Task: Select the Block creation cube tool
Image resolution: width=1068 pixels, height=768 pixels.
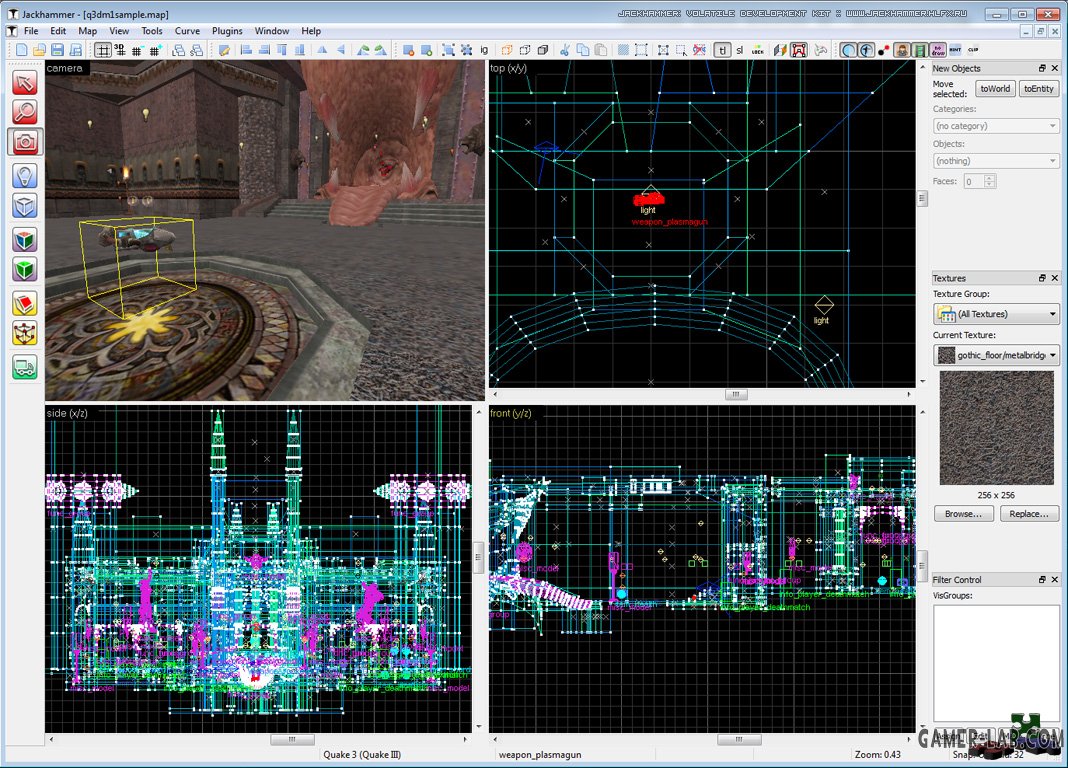Action: point(25,206)
